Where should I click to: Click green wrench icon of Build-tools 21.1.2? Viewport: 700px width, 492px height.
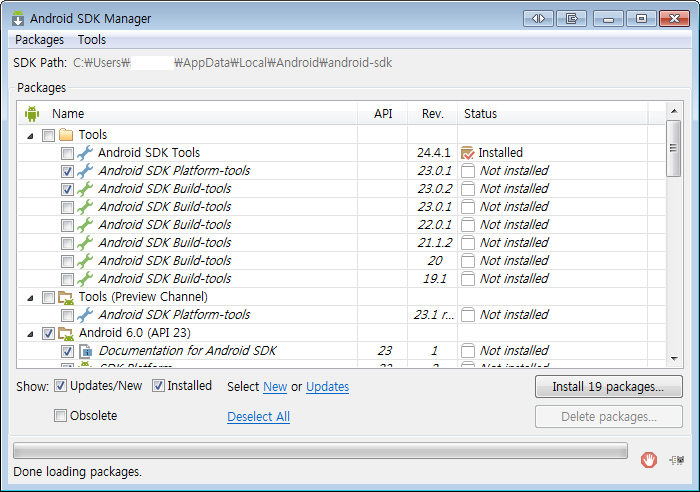point(85,242)
